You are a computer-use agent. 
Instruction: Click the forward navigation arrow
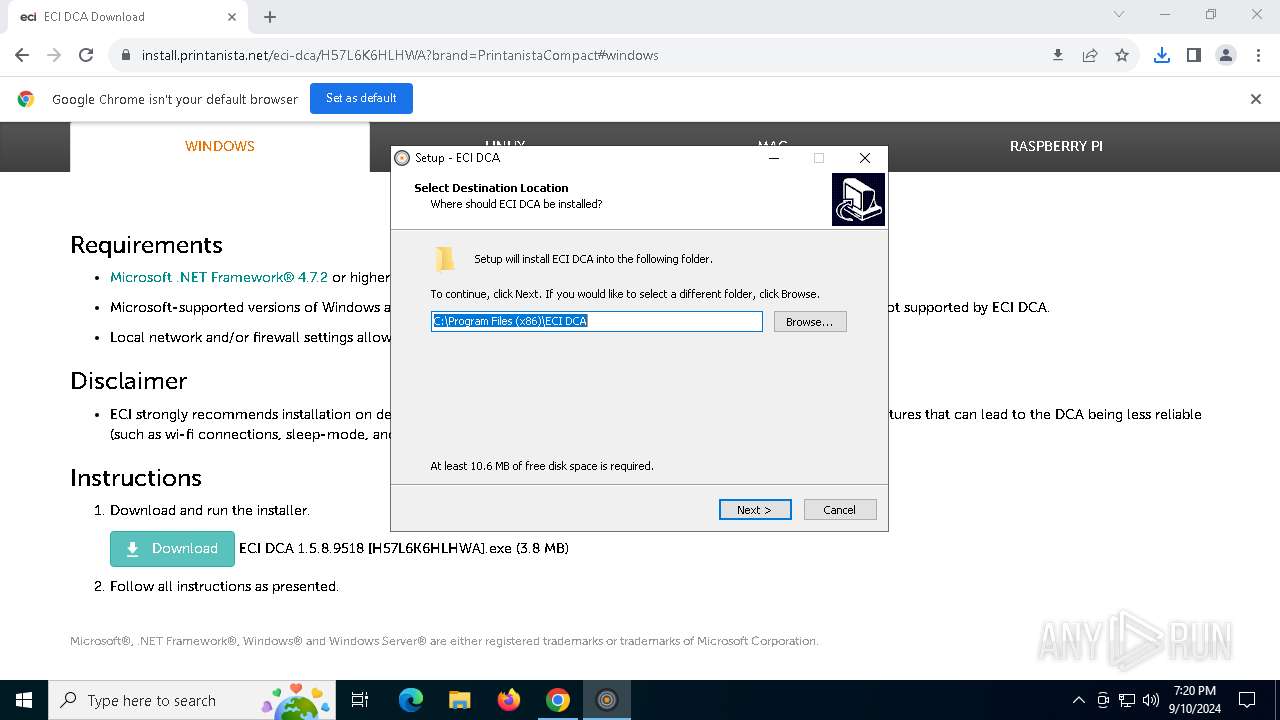pos(54,55)
